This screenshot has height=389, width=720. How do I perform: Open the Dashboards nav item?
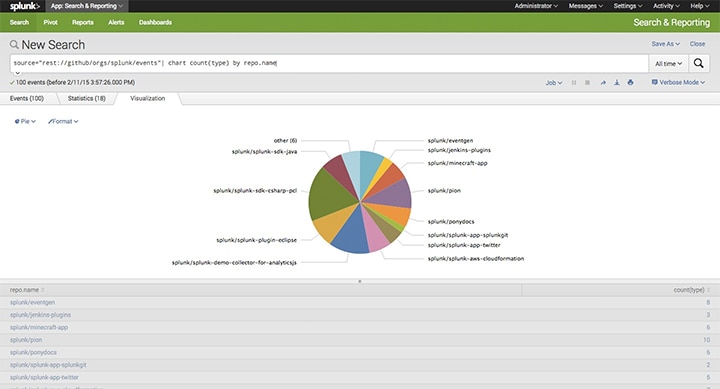155,23
